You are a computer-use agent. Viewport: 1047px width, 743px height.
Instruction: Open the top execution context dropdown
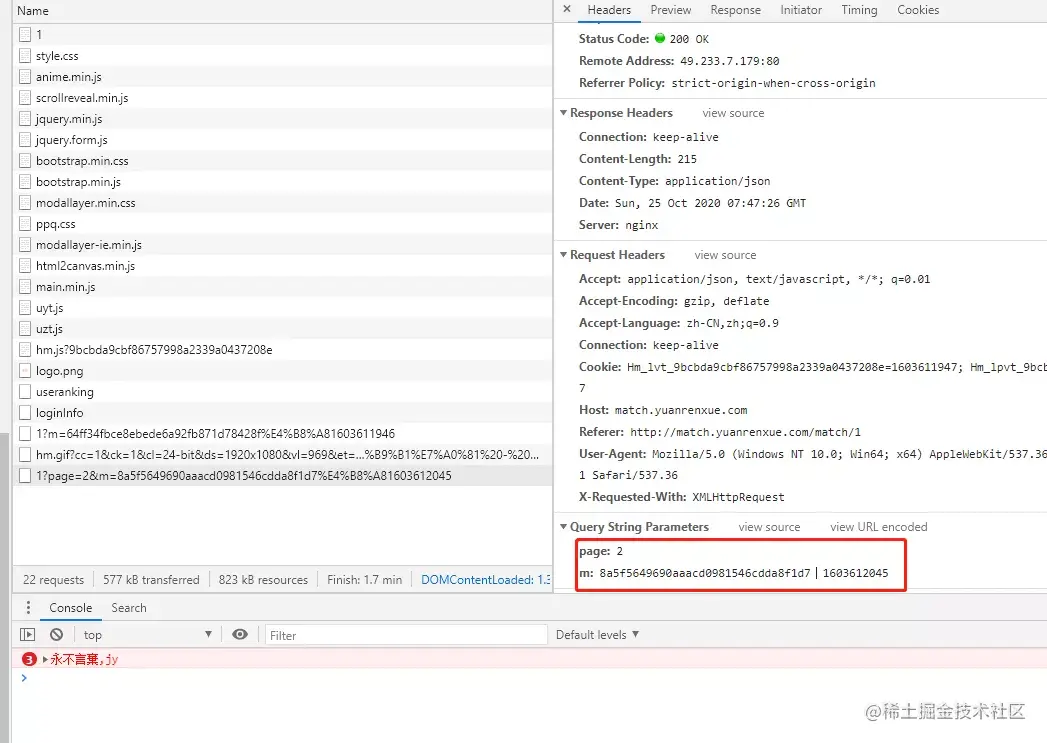(x=147, y=635)
